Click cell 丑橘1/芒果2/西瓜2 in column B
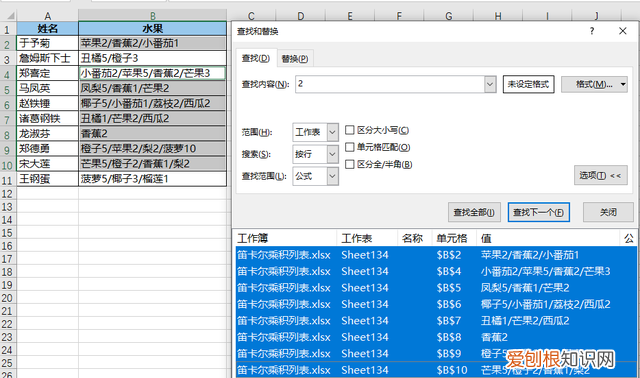Image resolution: width=640 pixels, height=378 pixels. pos(153,119)
